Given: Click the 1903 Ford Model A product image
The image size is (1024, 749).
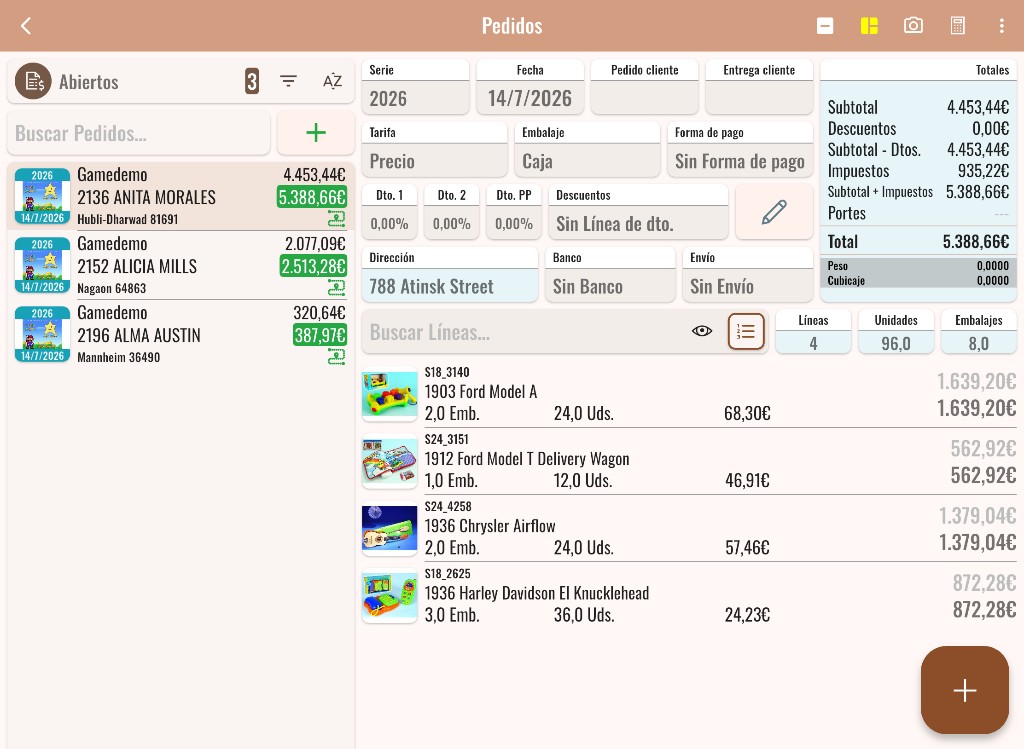Looking at the screenshot, I should (390, 394).
